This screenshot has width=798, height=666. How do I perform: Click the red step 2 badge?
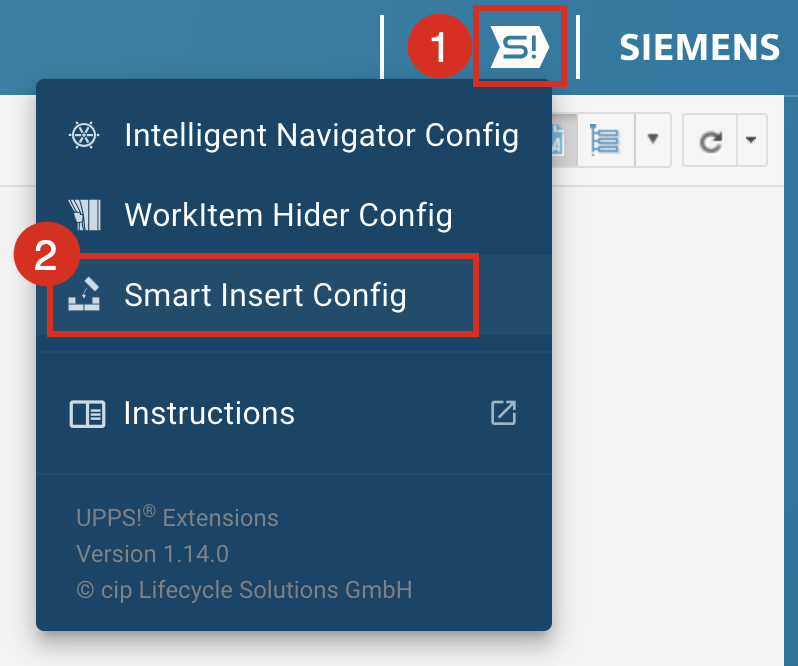[x=46, y=257]
